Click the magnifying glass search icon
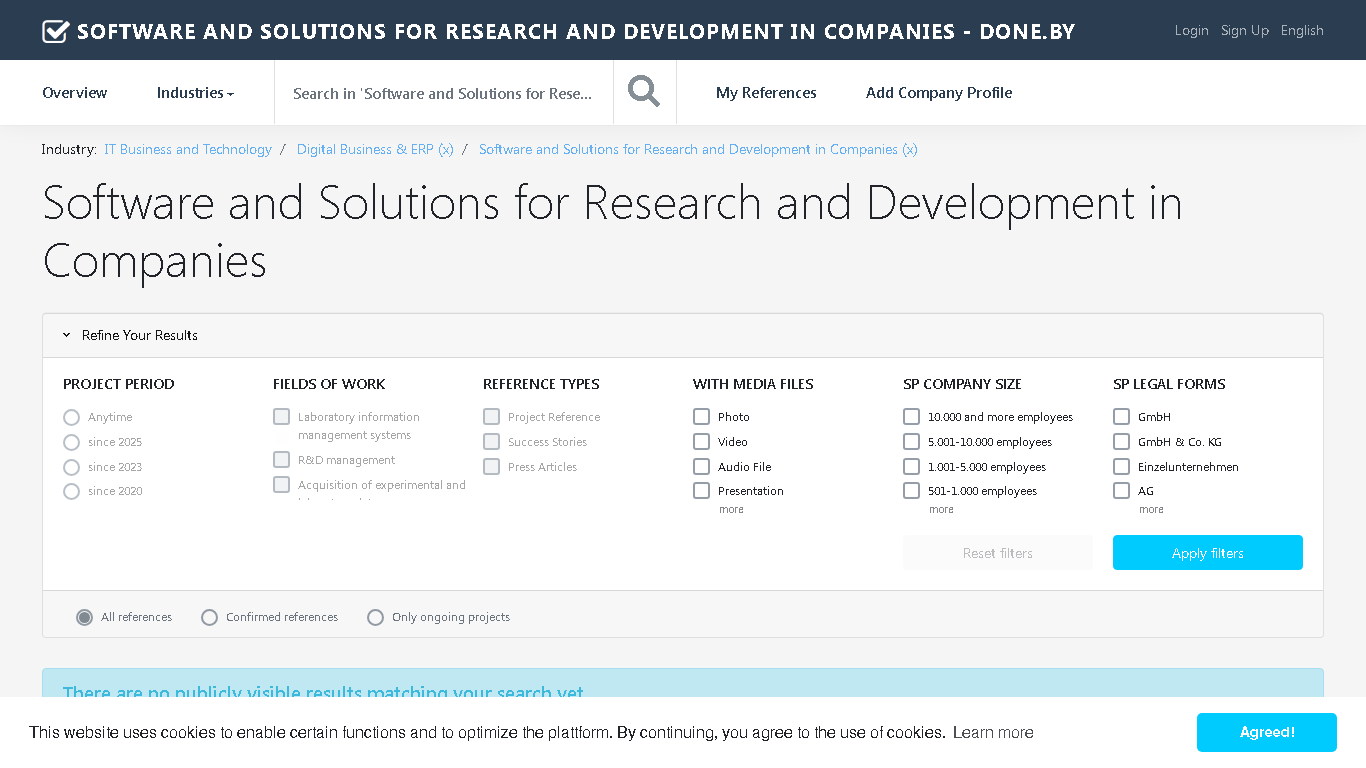The width and height of the screenshot is (1366, 768). pos(644,92)
